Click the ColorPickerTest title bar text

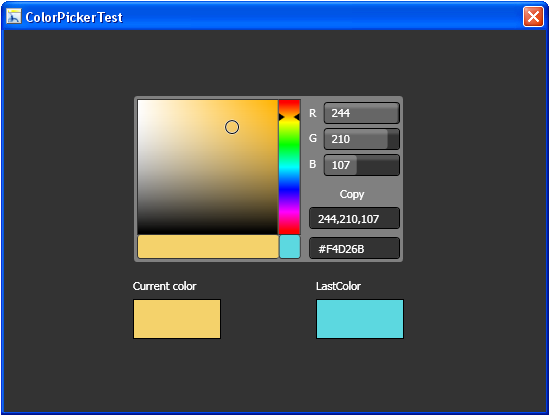(74, 17)
